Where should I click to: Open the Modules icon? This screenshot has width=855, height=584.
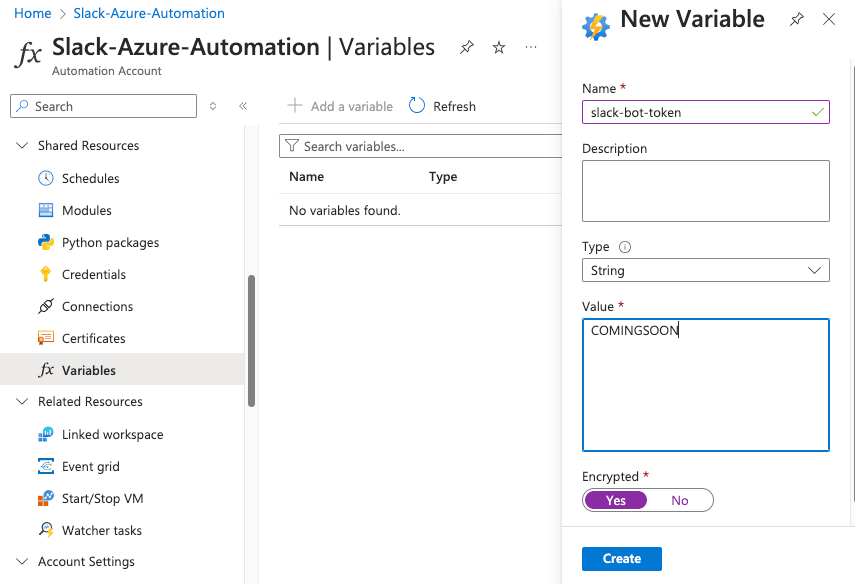click(x=46, y=210)
